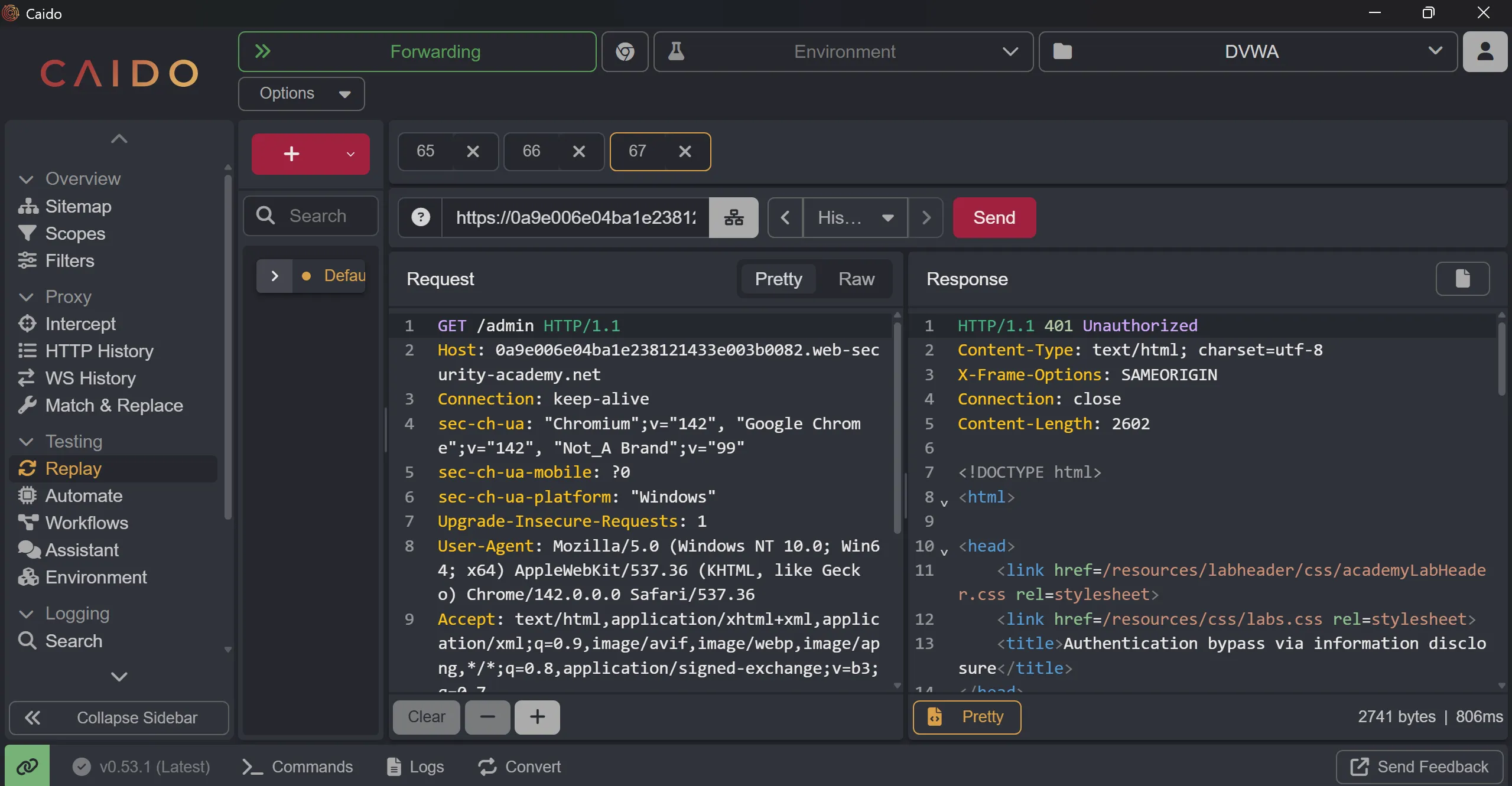
Task: Toggle the Forwarding intercept button
Action: tap(417, 52)
